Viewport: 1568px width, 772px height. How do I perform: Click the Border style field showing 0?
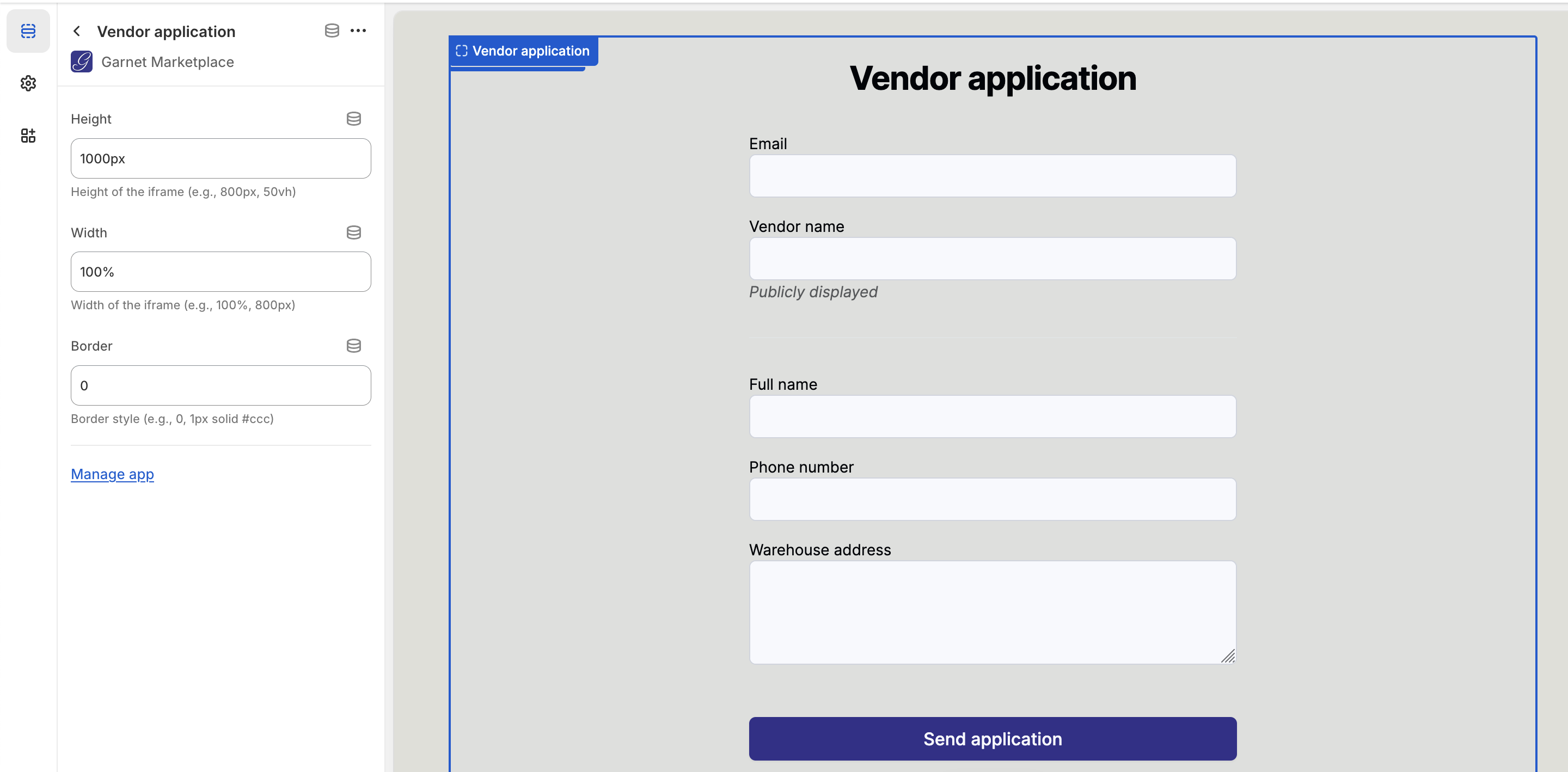220,385
